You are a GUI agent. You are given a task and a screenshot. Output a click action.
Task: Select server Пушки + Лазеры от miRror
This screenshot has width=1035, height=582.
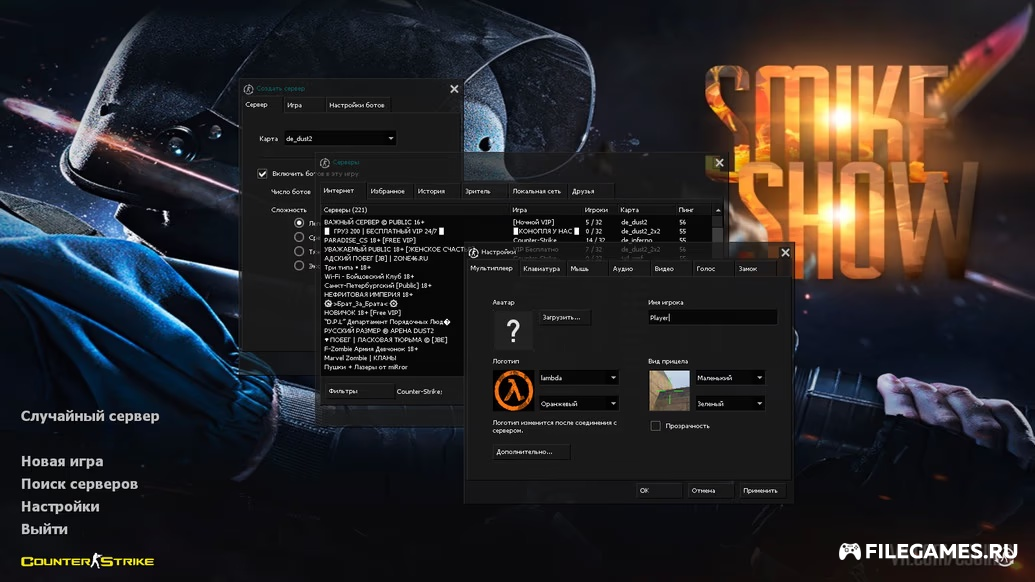[x=393, y=368]
